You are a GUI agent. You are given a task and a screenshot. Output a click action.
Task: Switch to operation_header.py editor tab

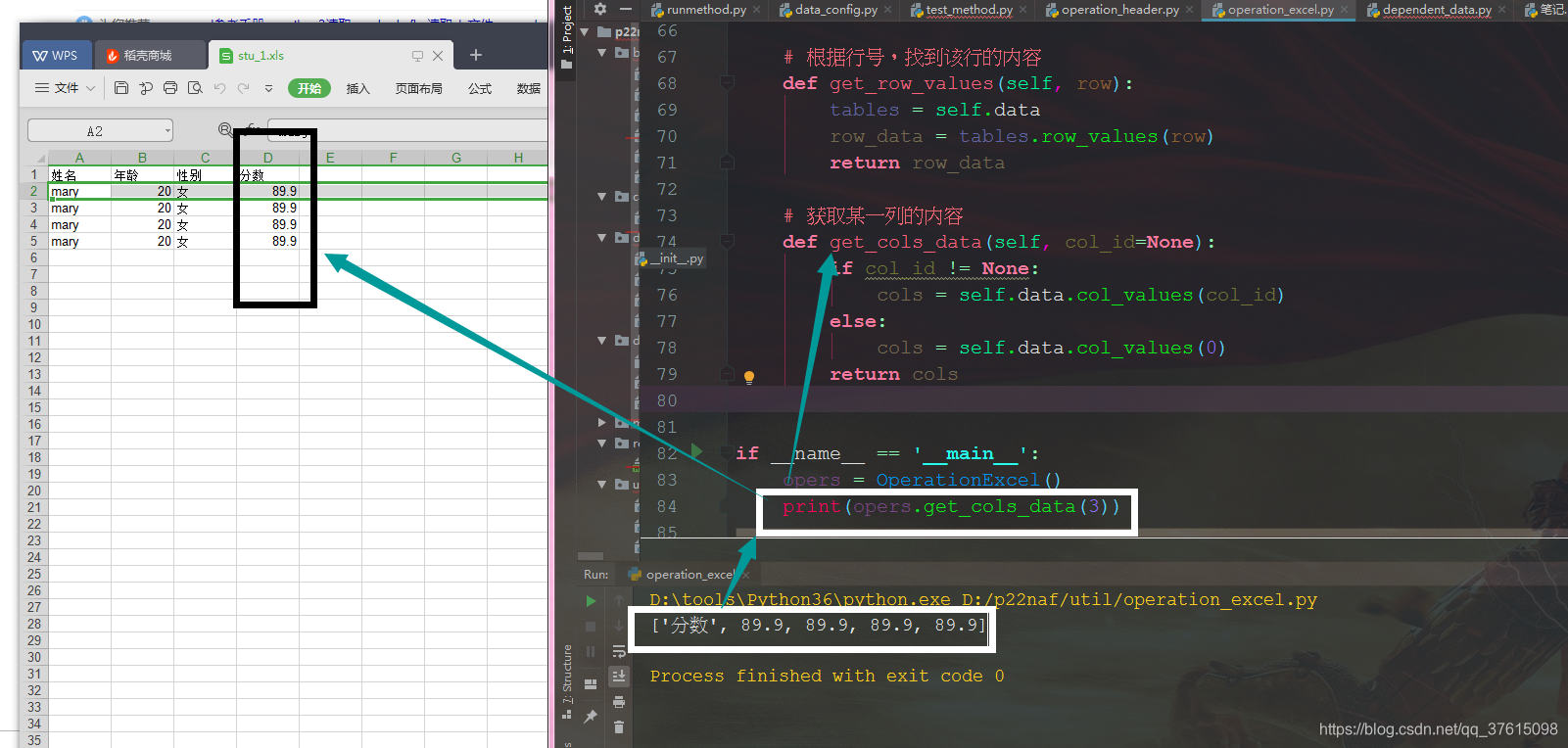(x=1119, y=10)
